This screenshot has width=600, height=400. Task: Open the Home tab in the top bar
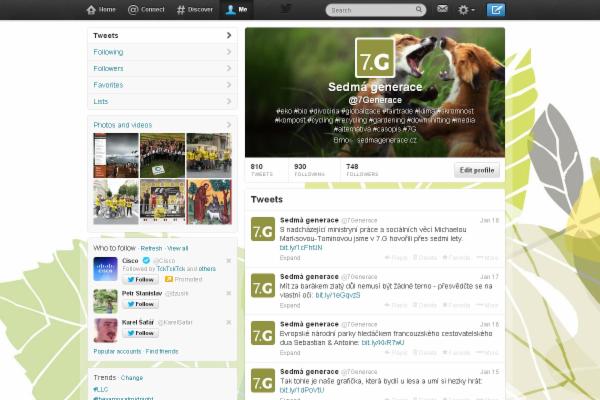pos(101,10)
